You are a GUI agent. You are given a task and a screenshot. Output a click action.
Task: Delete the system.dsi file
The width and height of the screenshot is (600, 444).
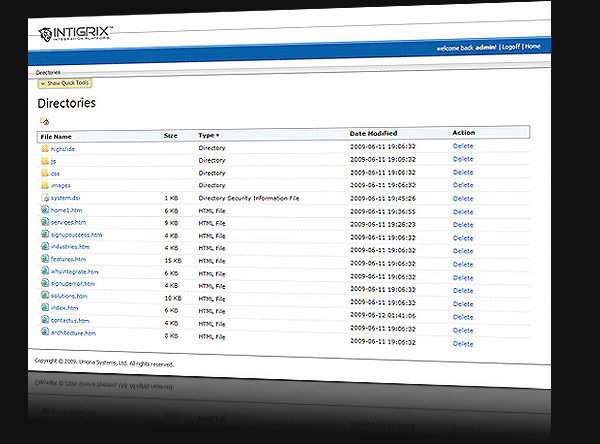[463, 199]
